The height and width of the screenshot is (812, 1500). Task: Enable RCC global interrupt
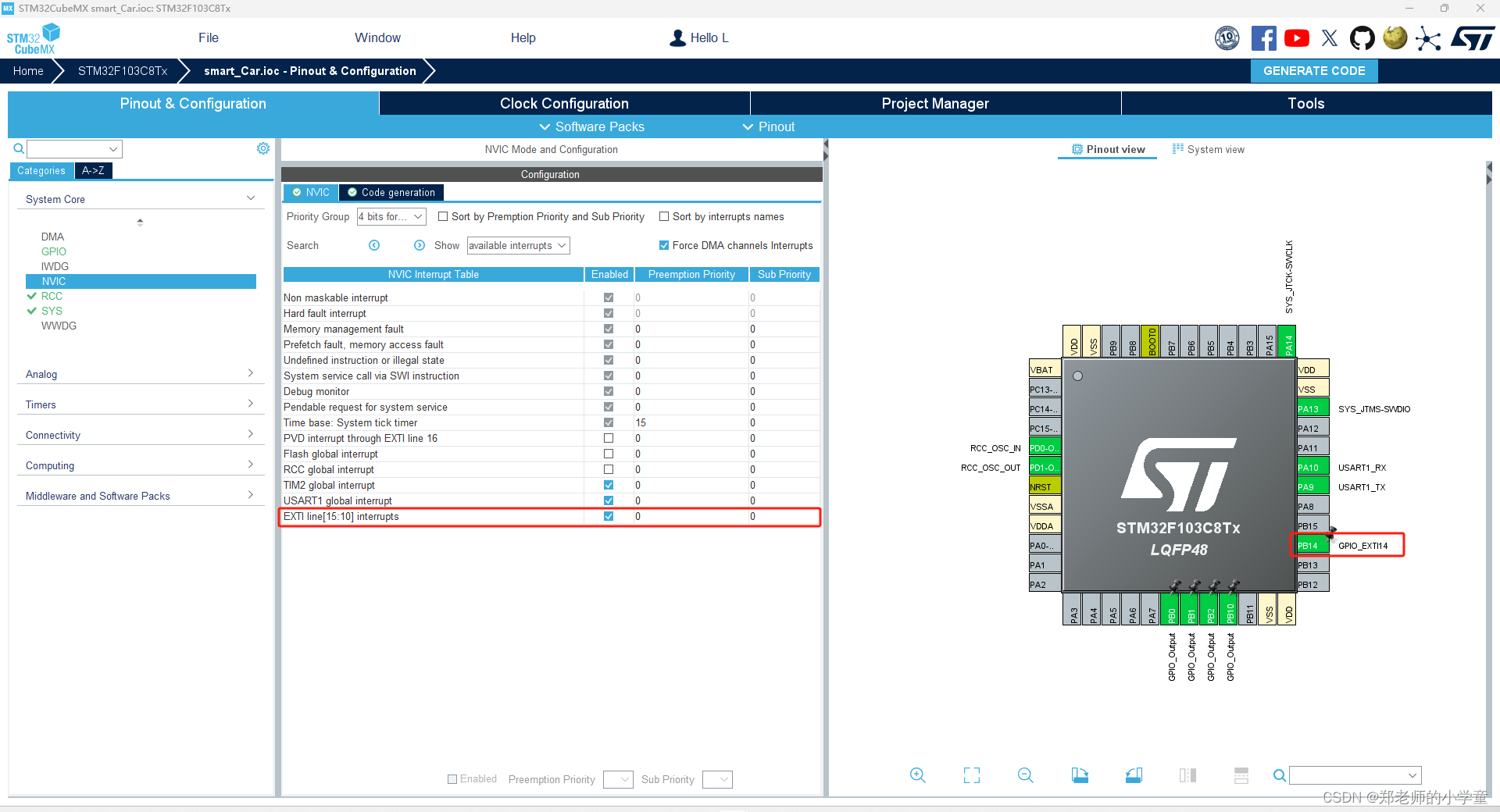[609, 469]
